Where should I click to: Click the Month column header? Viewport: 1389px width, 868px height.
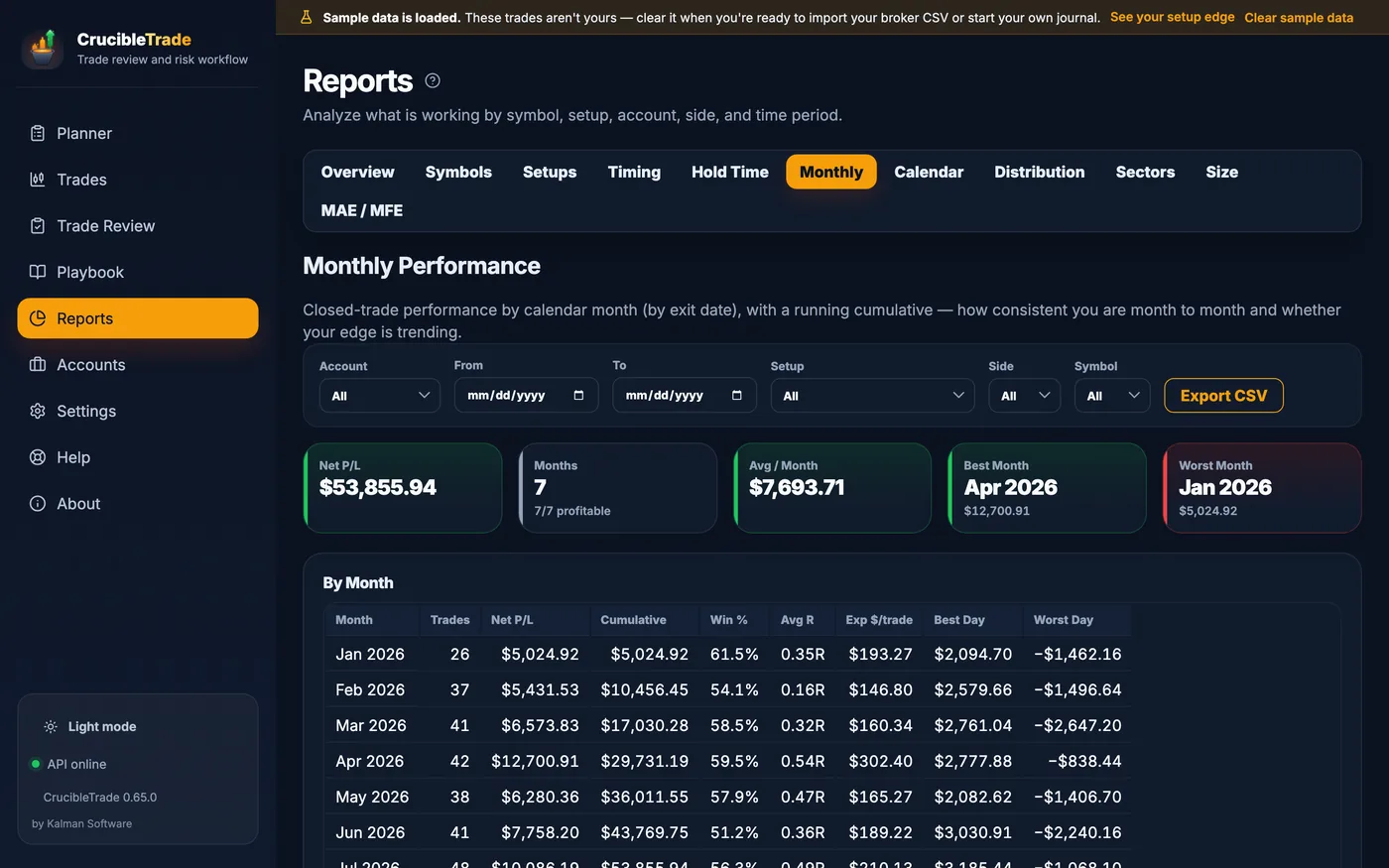pyautogui.click(x=372, y=620)
